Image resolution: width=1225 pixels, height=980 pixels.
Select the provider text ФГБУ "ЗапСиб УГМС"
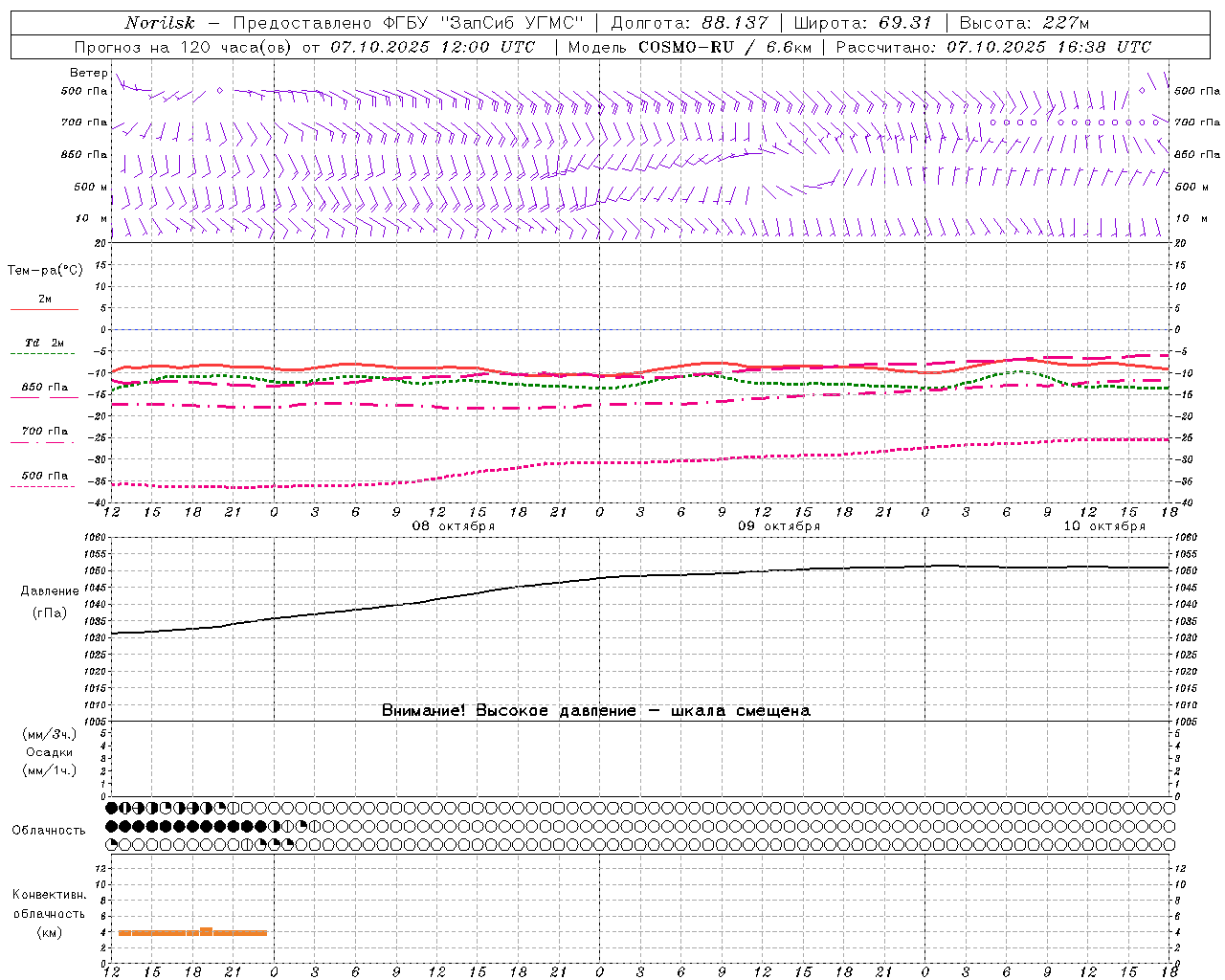[485, 23]
